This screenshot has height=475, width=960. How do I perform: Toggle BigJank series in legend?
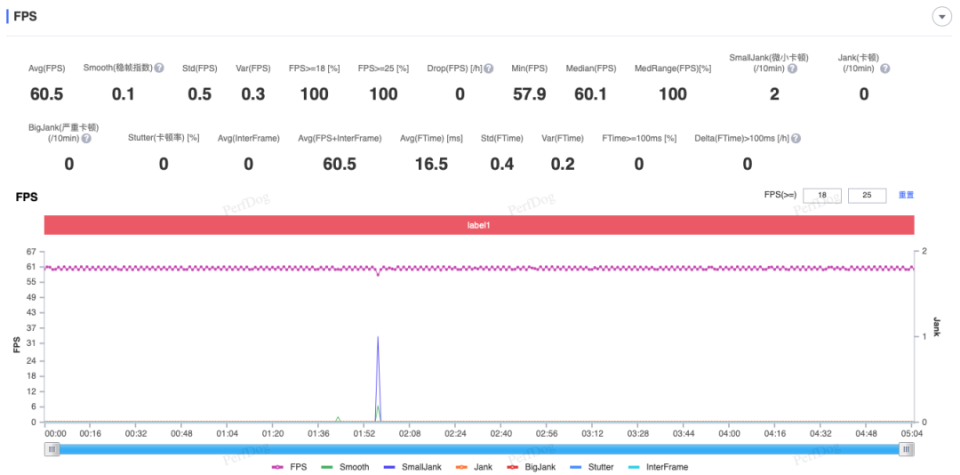[530, 467]
